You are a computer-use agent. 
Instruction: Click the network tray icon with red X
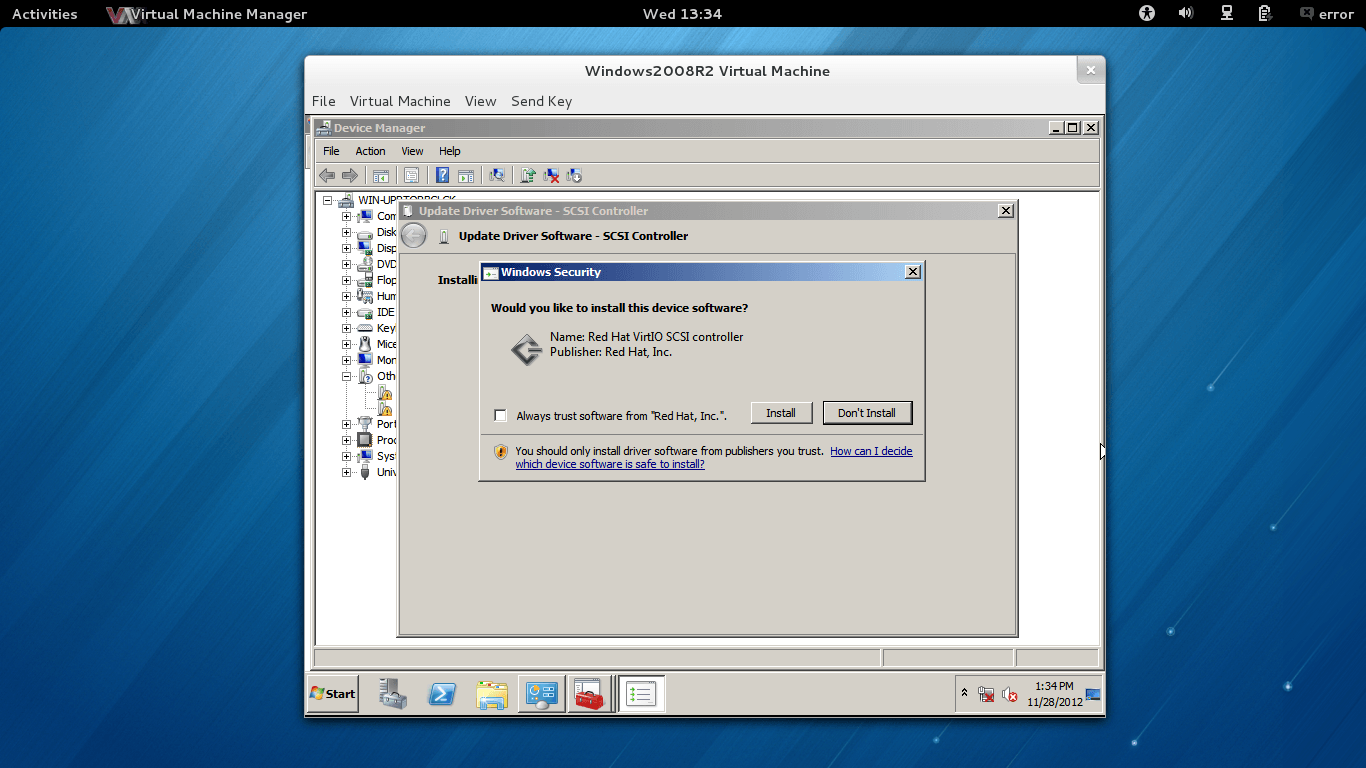[986, 694]
